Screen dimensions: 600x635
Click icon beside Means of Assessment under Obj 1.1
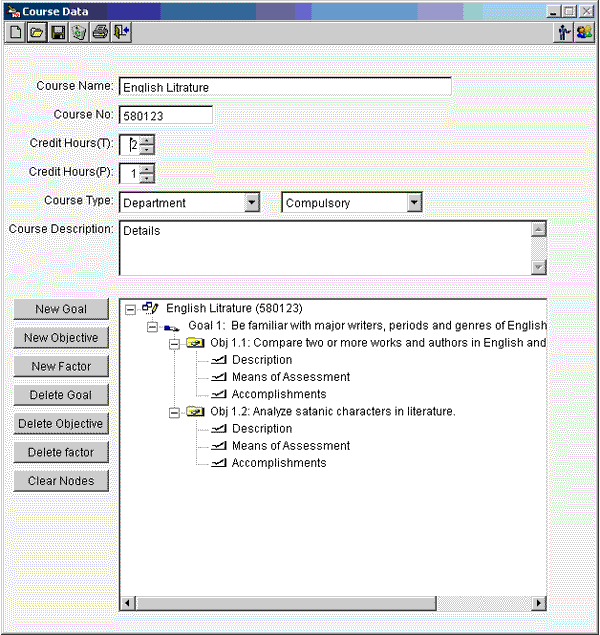219,377
